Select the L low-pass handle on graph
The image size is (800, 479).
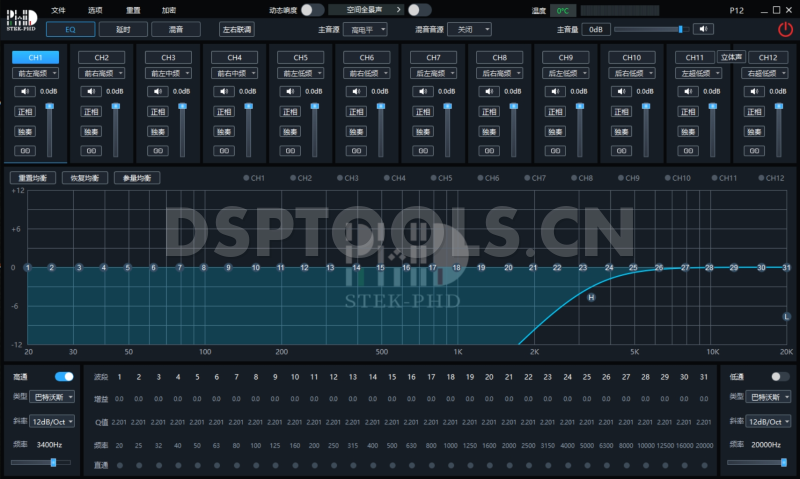tap(786, 317)
